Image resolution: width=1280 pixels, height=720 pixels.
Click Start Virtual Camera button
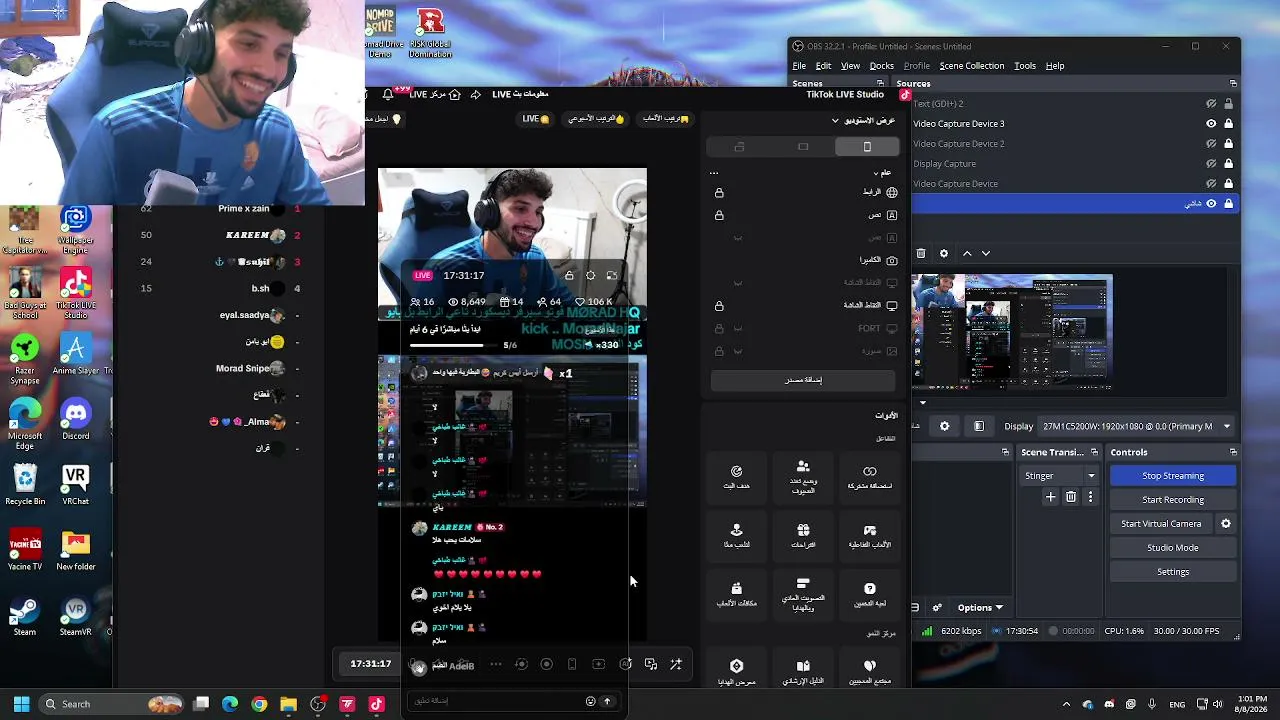click(x=1161, y=524)
